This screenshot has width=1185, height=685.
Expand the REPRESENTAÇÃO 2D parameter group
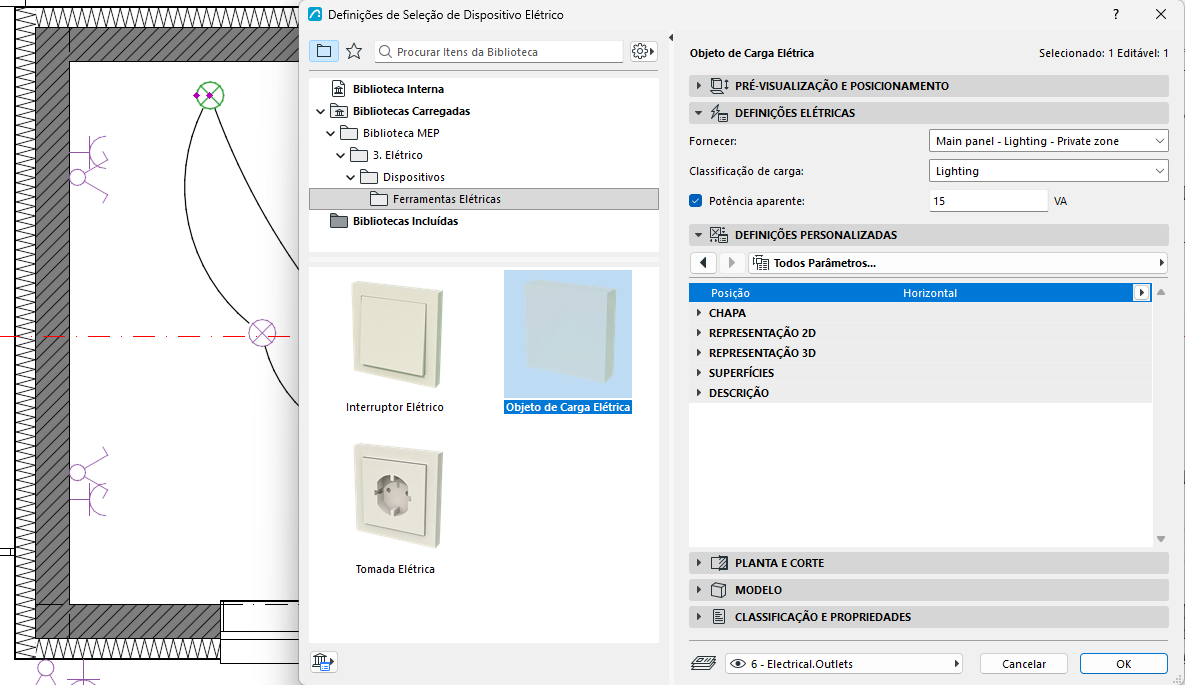(x=698, y=333)
